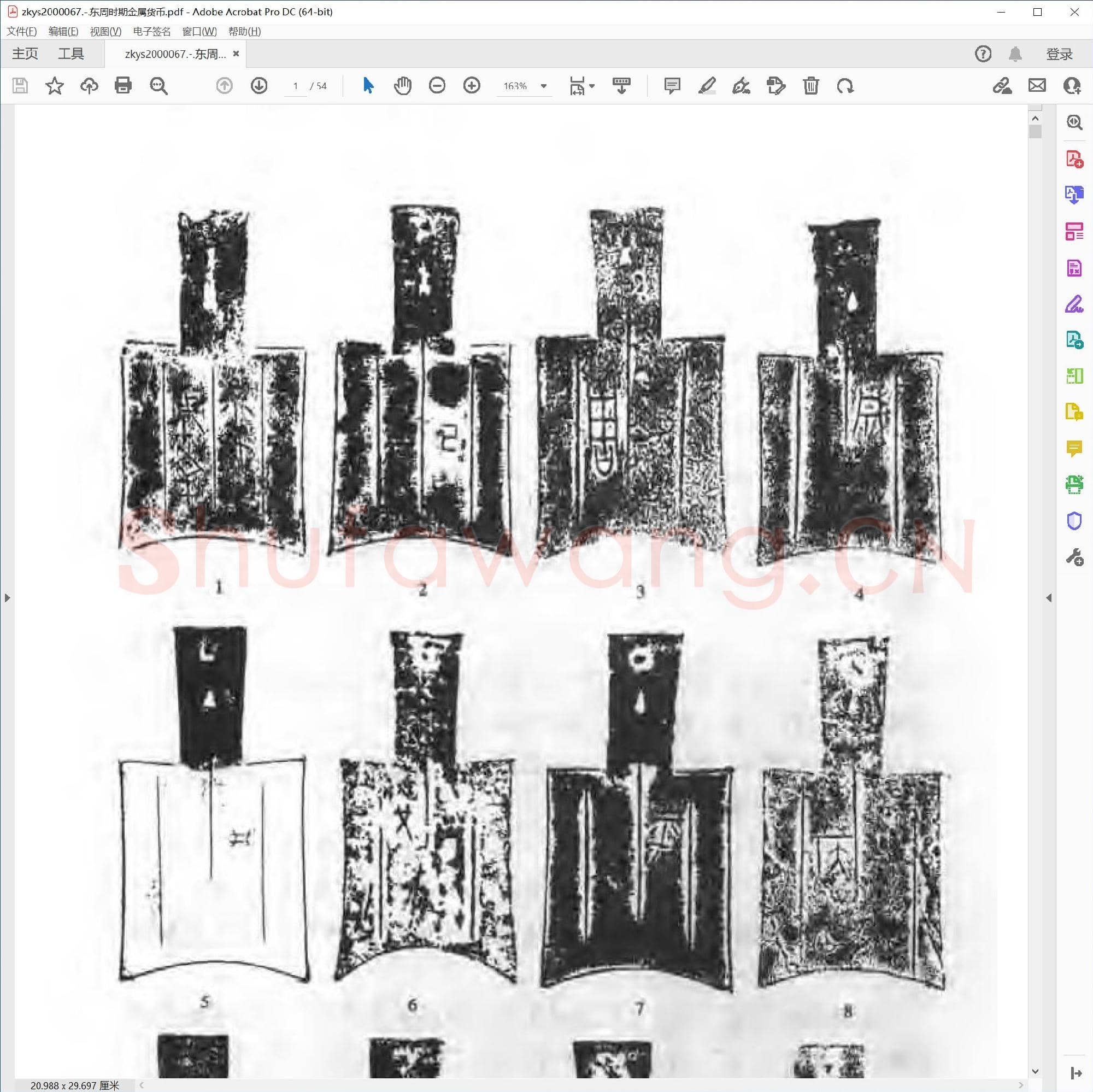Select the Highlight text tool
The height and width of the screenshot is (1092, 1093).
707,86
